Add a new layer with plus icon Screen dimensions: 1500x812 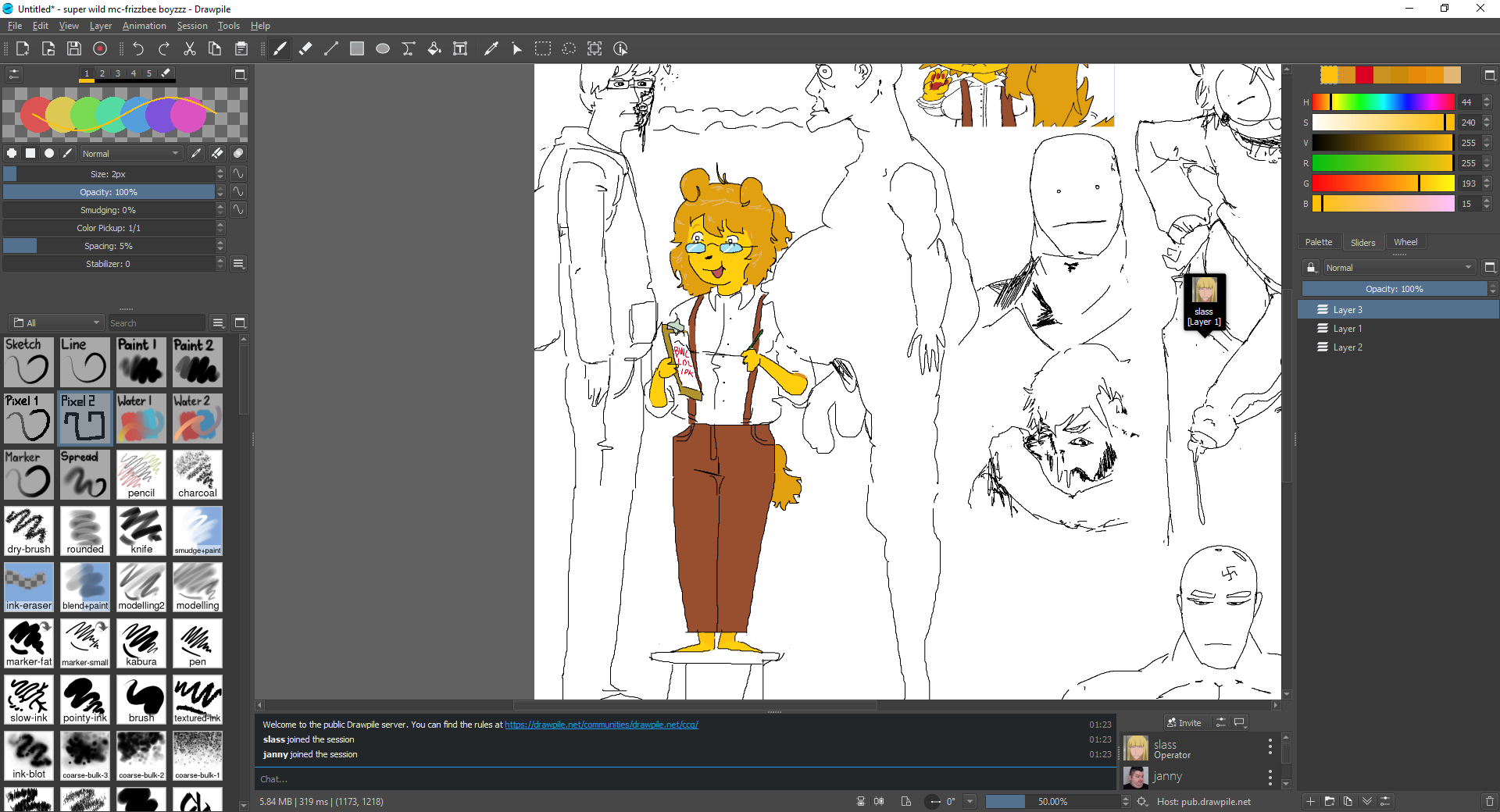pyautogui.click(x=1310, y=802)
